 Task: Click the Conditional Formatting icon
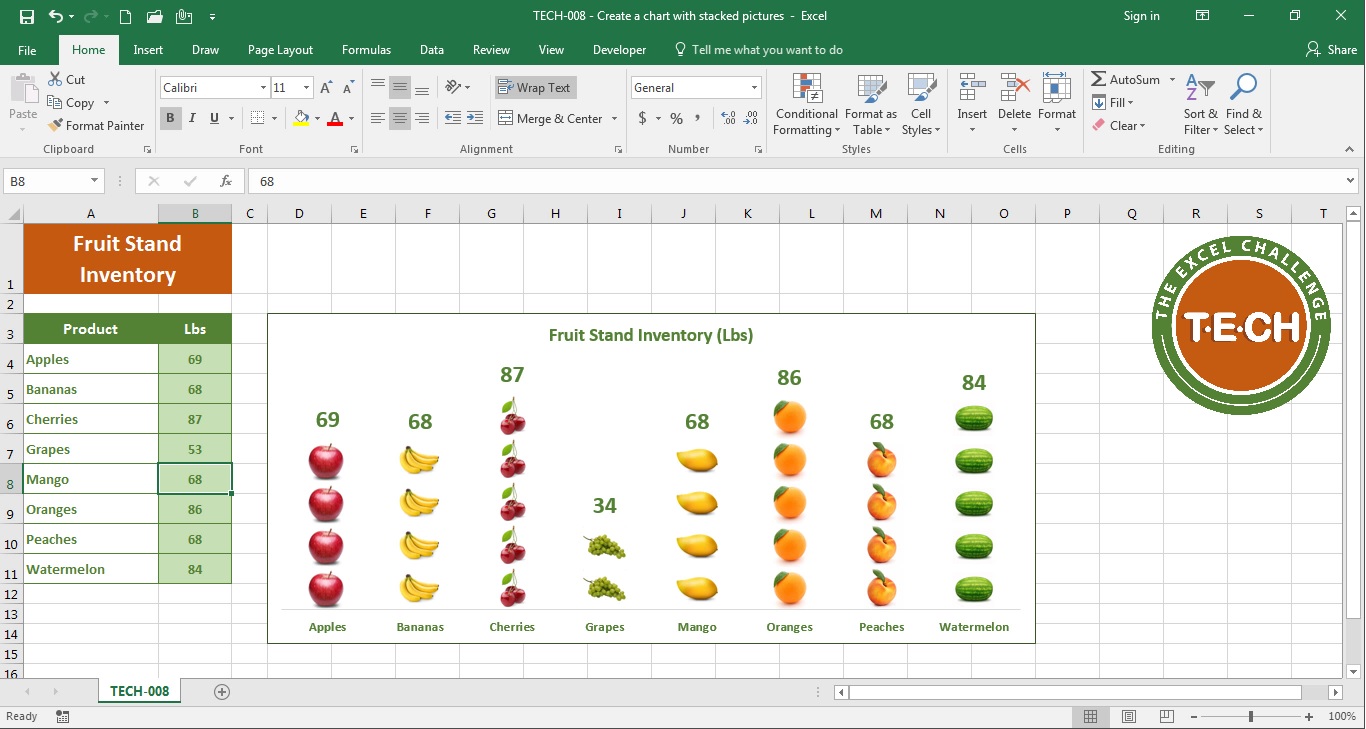pyautogui.click(x=806, y=89)
